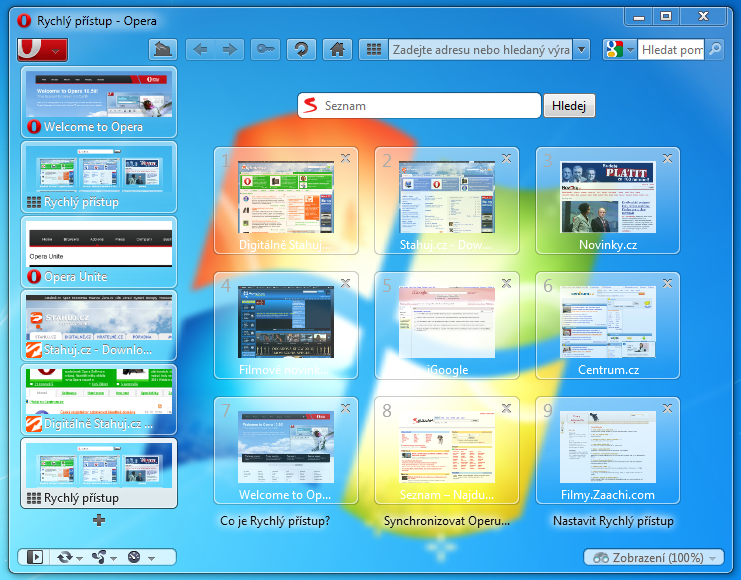Screen dimensions: 741x580
Task: Open the Google search engine dropdown
Action: pyautogui.click(x=620, y=49)
